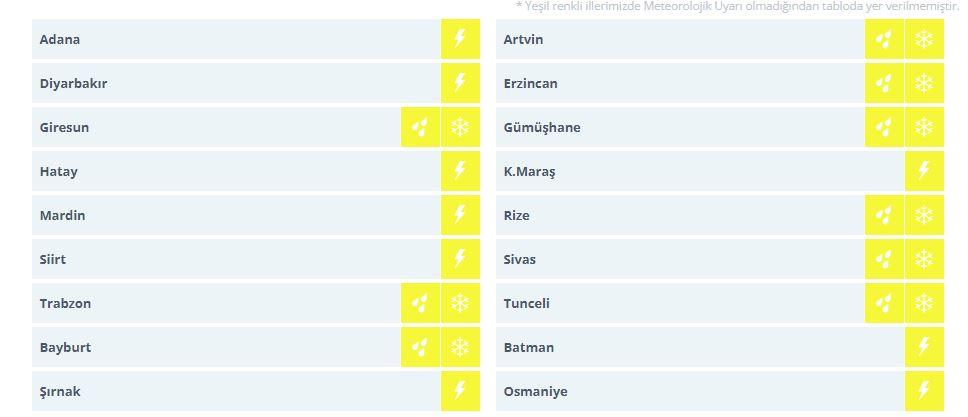Click the Şırnak province name
This screenshot has width=968, height=417.
(x=60, y=391)
